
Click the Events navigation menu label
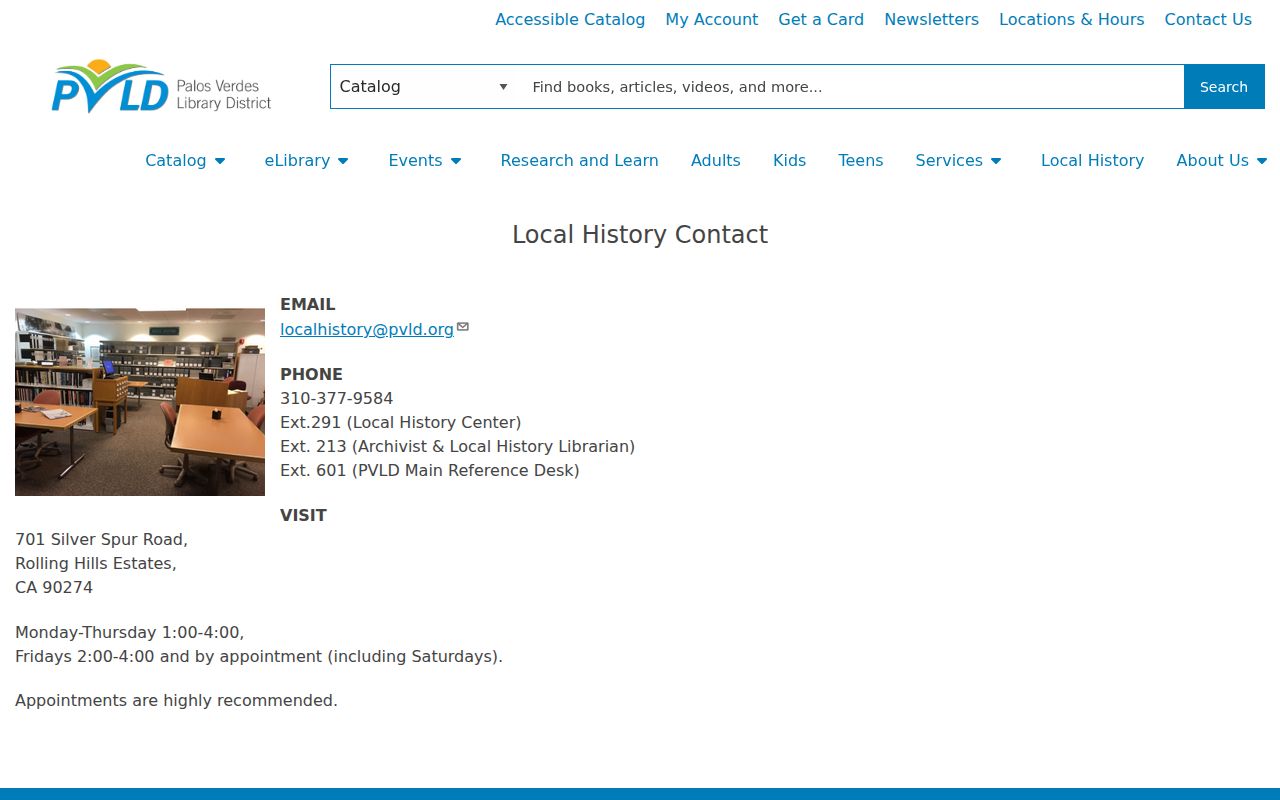[415, 160]
